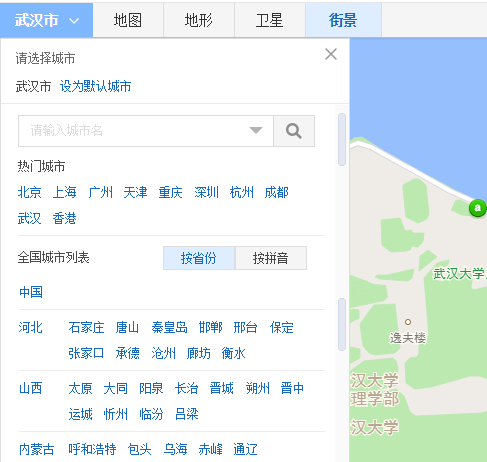The image size is (487, 462).
Task: Close the city selection panel
Action: pyautogui.click(x=331, y=54)
